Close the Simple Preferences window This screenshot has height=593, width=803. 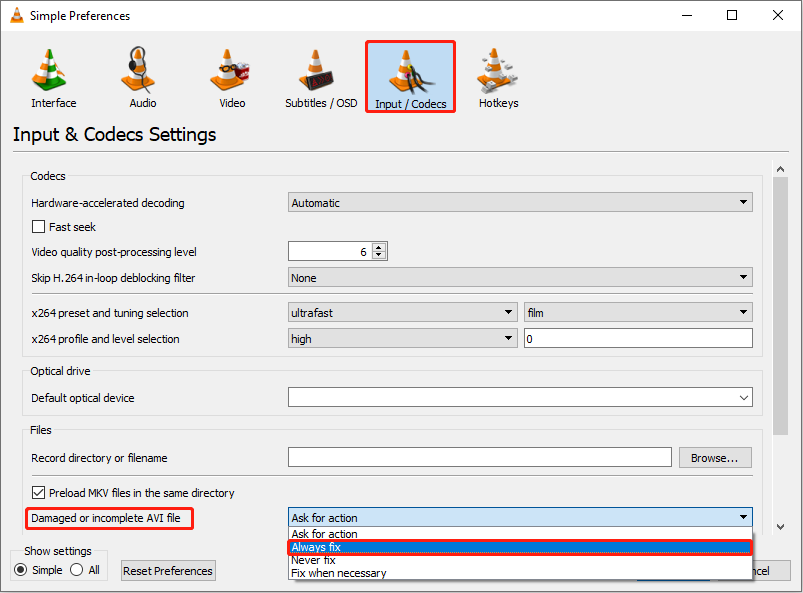point(777,15)
